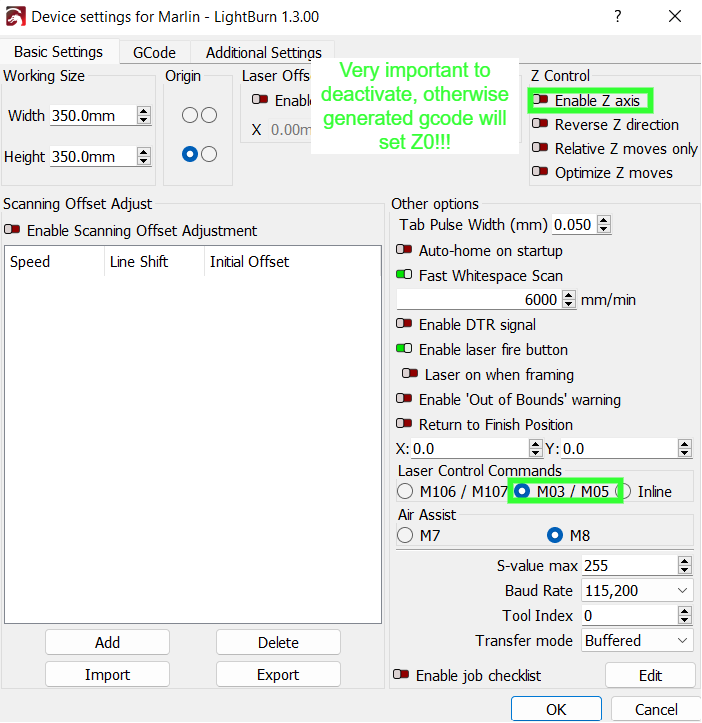Image resolution: width=702 pixels, height=723 pixels.
Task: Click the question mark help button
Action: (618, 17)
